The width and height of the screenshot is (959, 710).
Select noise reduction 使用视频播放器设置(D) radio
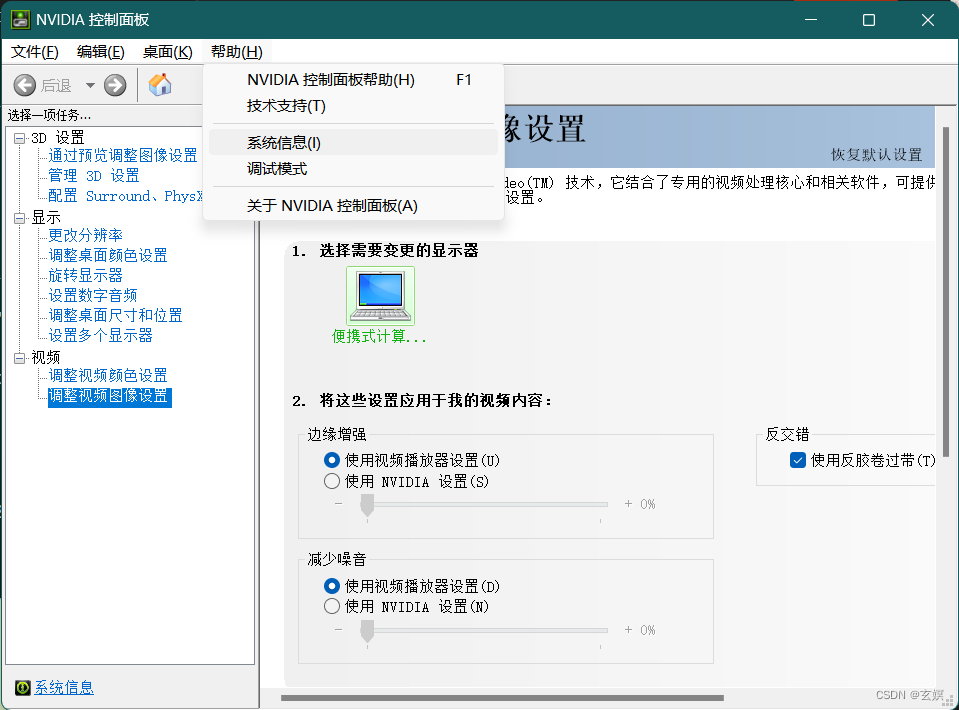331,586
